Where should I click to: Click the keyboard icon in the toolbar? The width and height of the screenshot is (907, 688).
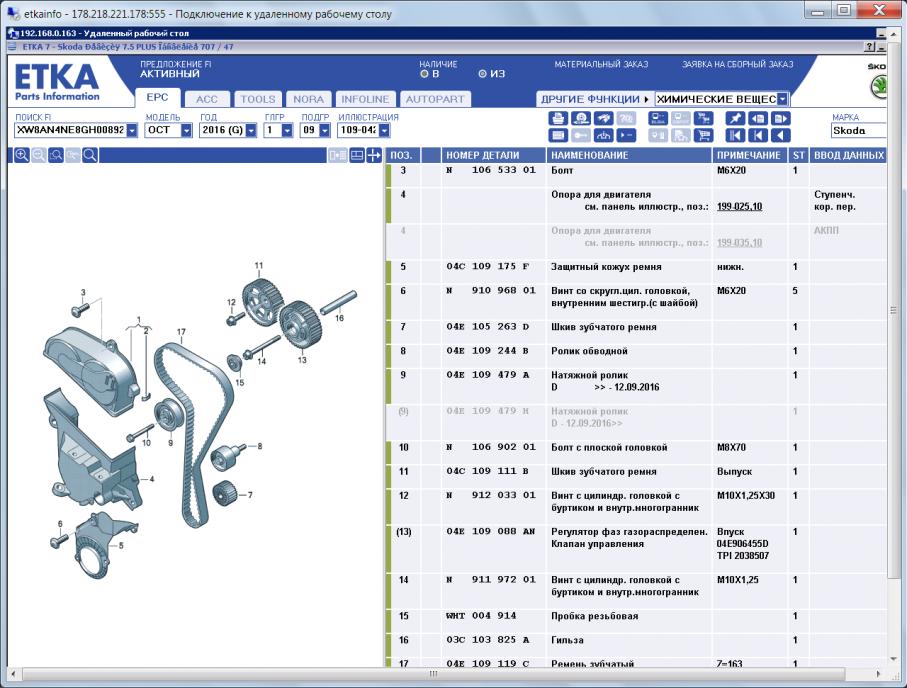click(x=558, y=135)
